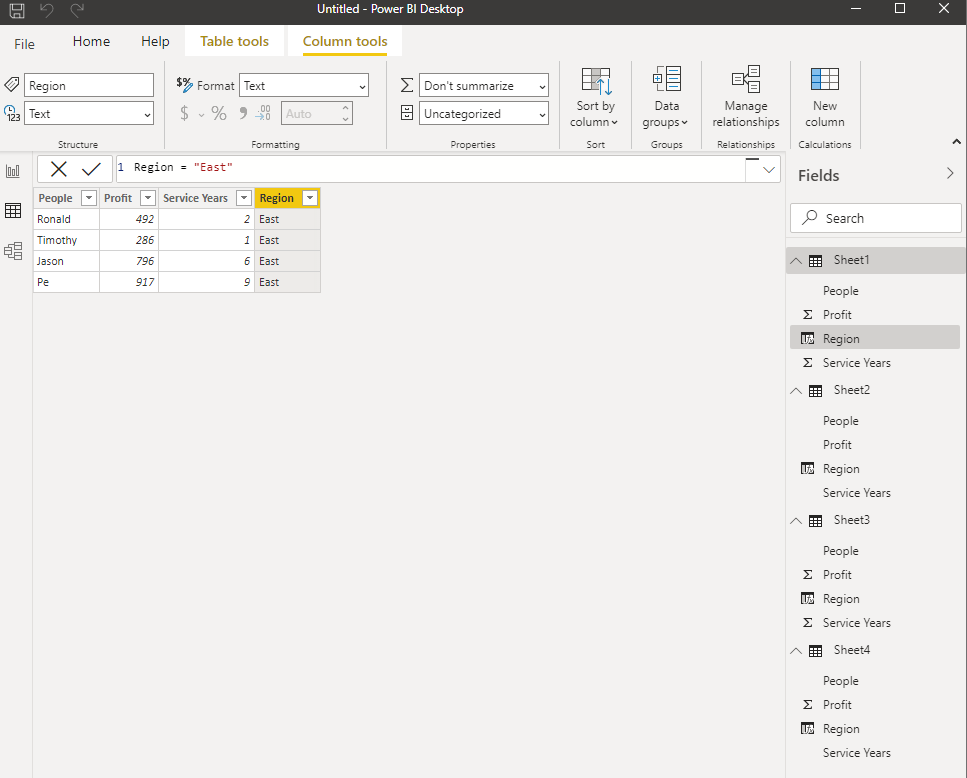The width and height of the screenshot is (967, 778).
Task: Cancel formula with X icon
Action: [x=59, y=168]
